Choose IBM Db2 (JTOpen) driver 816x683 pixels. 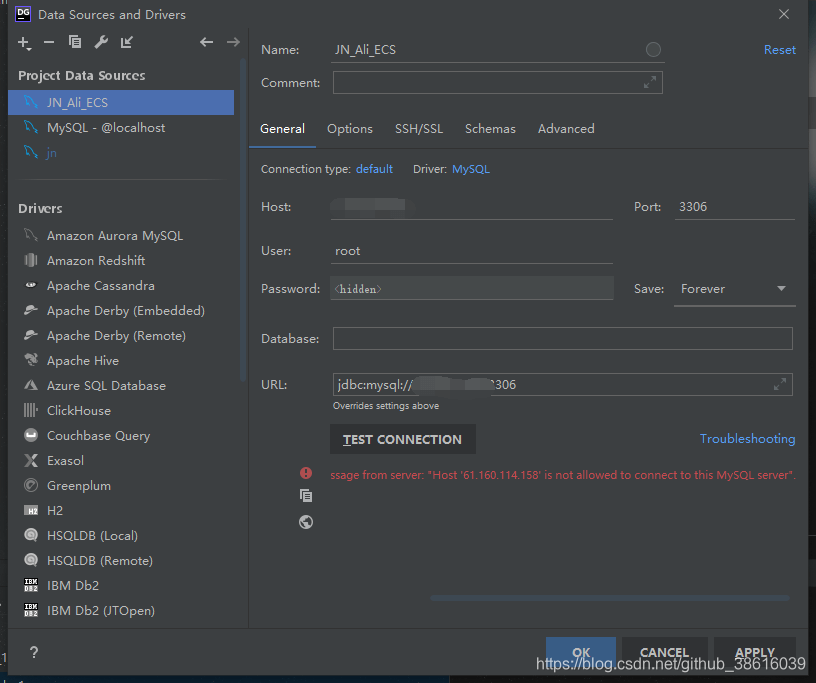(121, 611)
